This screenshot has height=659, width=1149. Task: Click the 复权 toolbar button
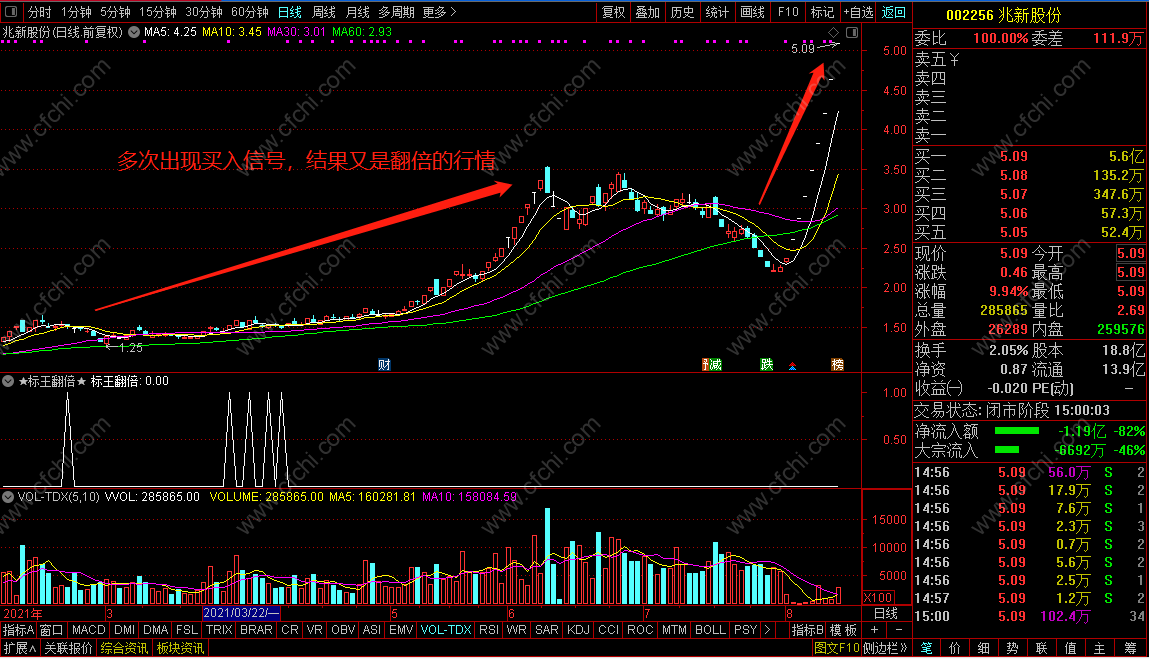(x=613, y=12)
